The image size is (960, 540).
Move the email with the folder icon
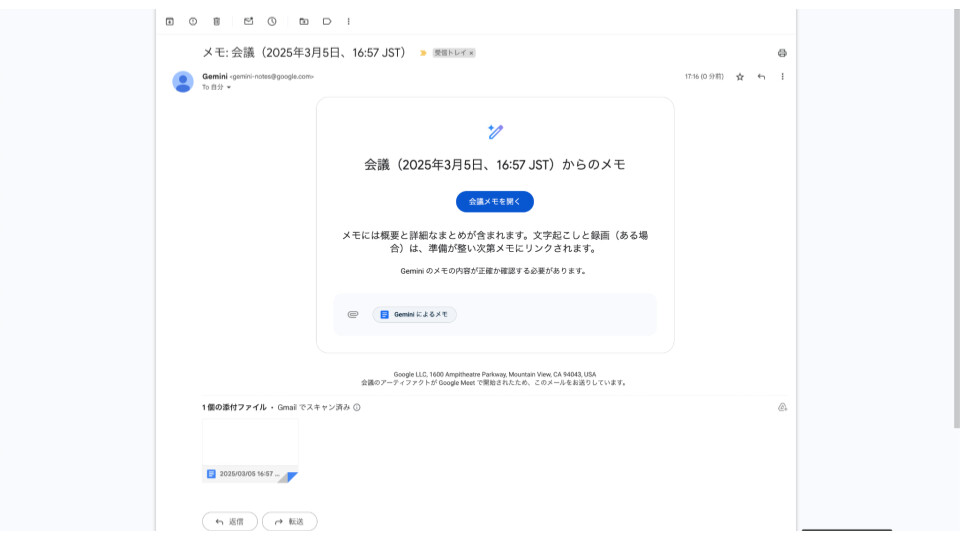304,21
